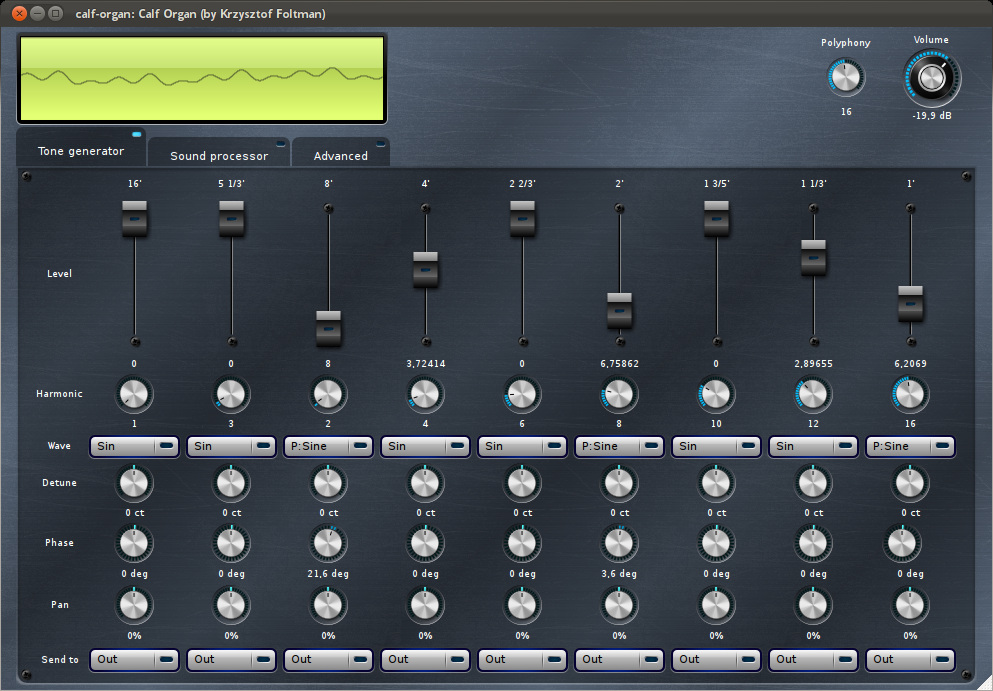
Task: Open the Wave dropdown under the 16' drawbar
Action: tap(134, 446)
